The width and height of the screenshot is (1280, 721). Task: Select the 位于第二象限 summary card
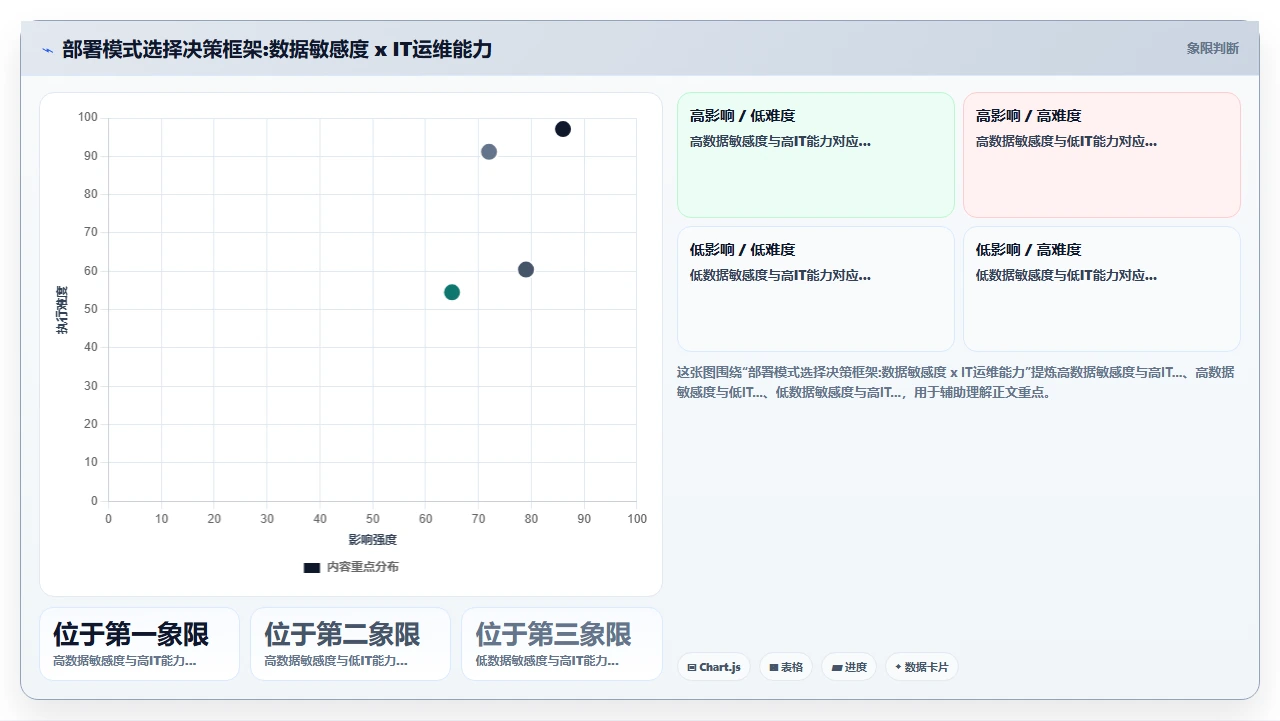350,644
